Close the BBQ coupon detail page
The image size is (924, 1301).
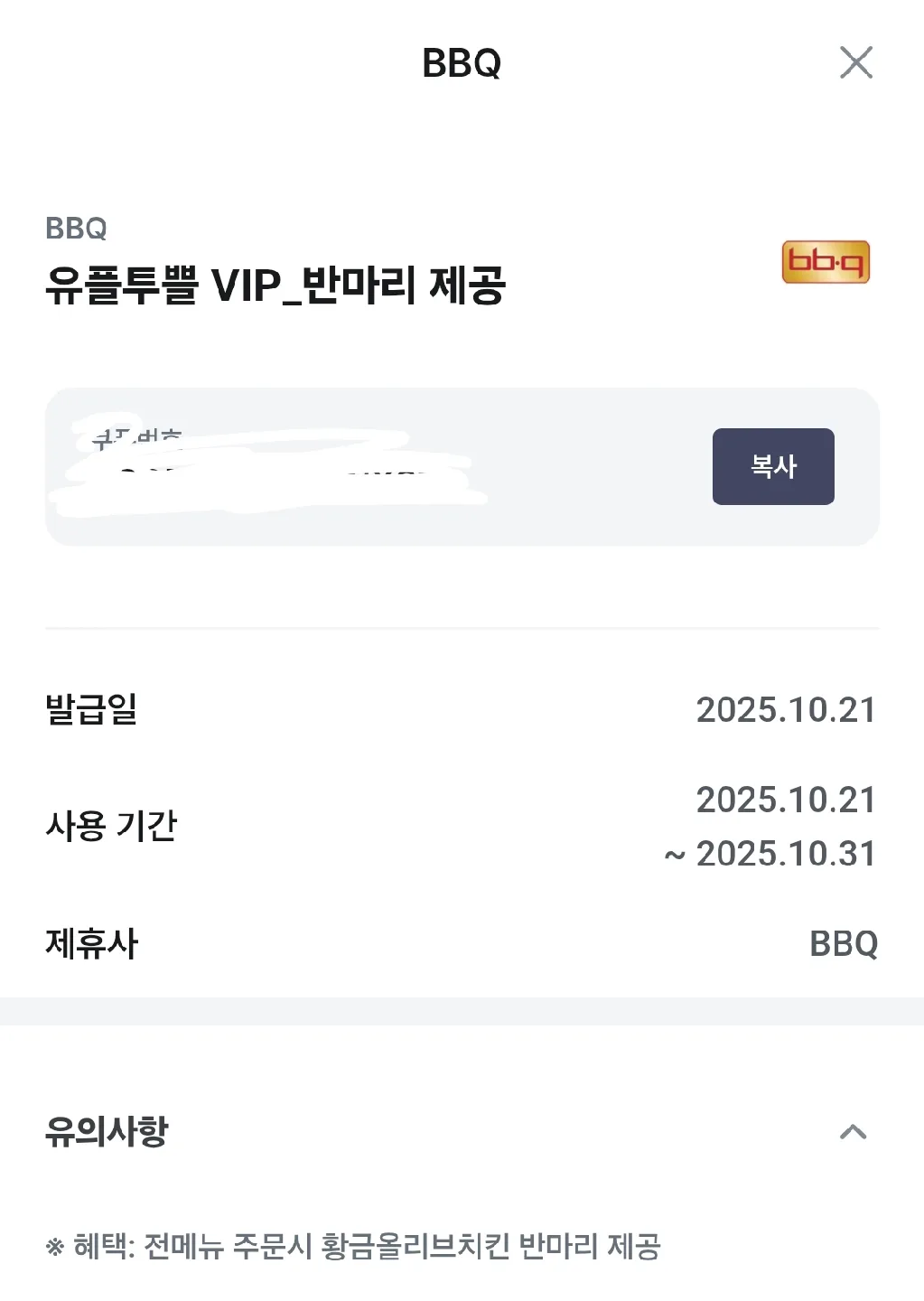[x=855, y=62]
